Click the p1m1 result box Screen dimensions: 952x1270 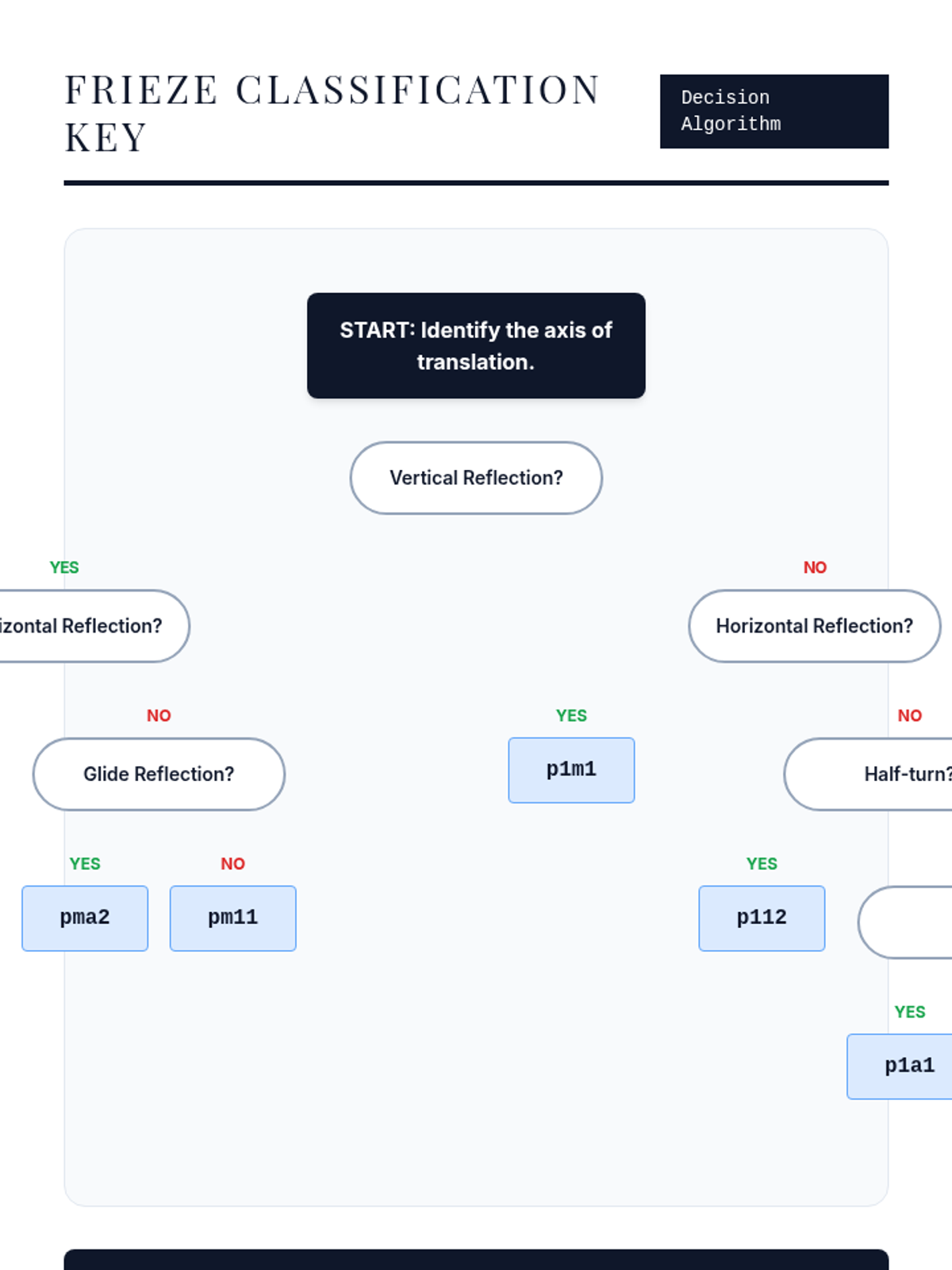tap(571, 770)
